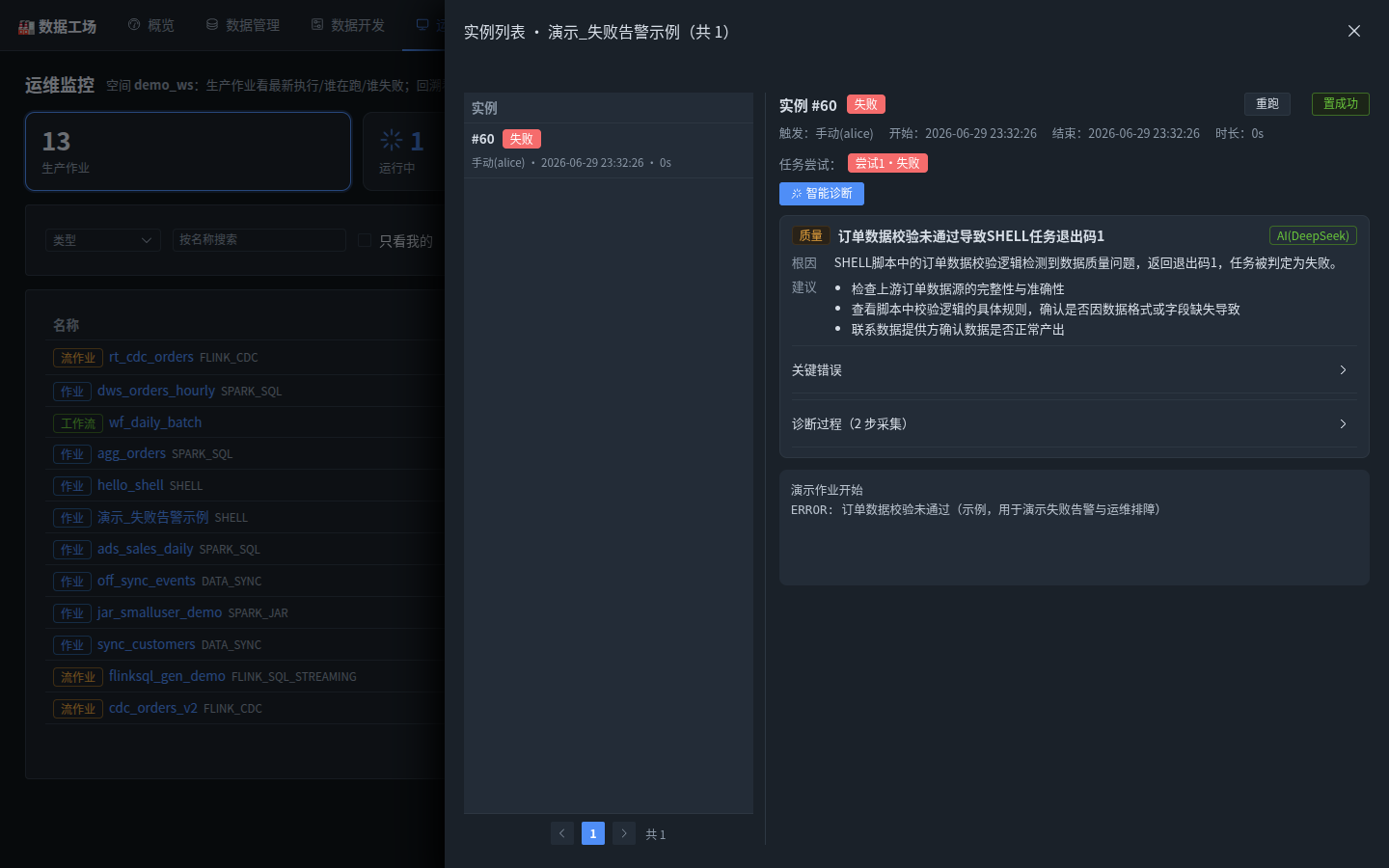Screen dimensions: 1389x868
Task: Open the wf_daily_batch workflow link
Action: click(x=155, y=422)
